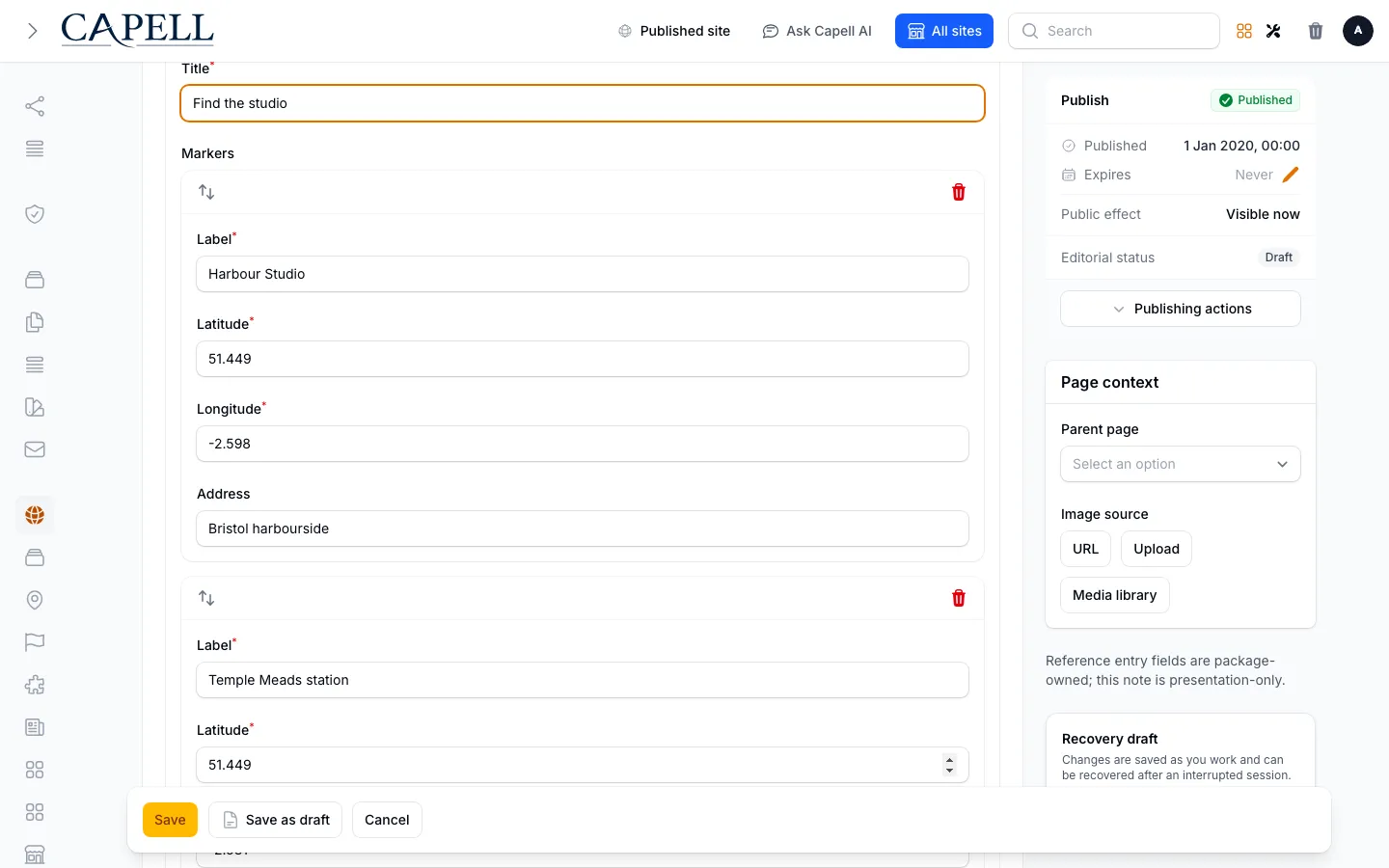This screenshot has width=1389, height=868.
Task: Click the Save as draft button
Action: [x=276, y=820]
